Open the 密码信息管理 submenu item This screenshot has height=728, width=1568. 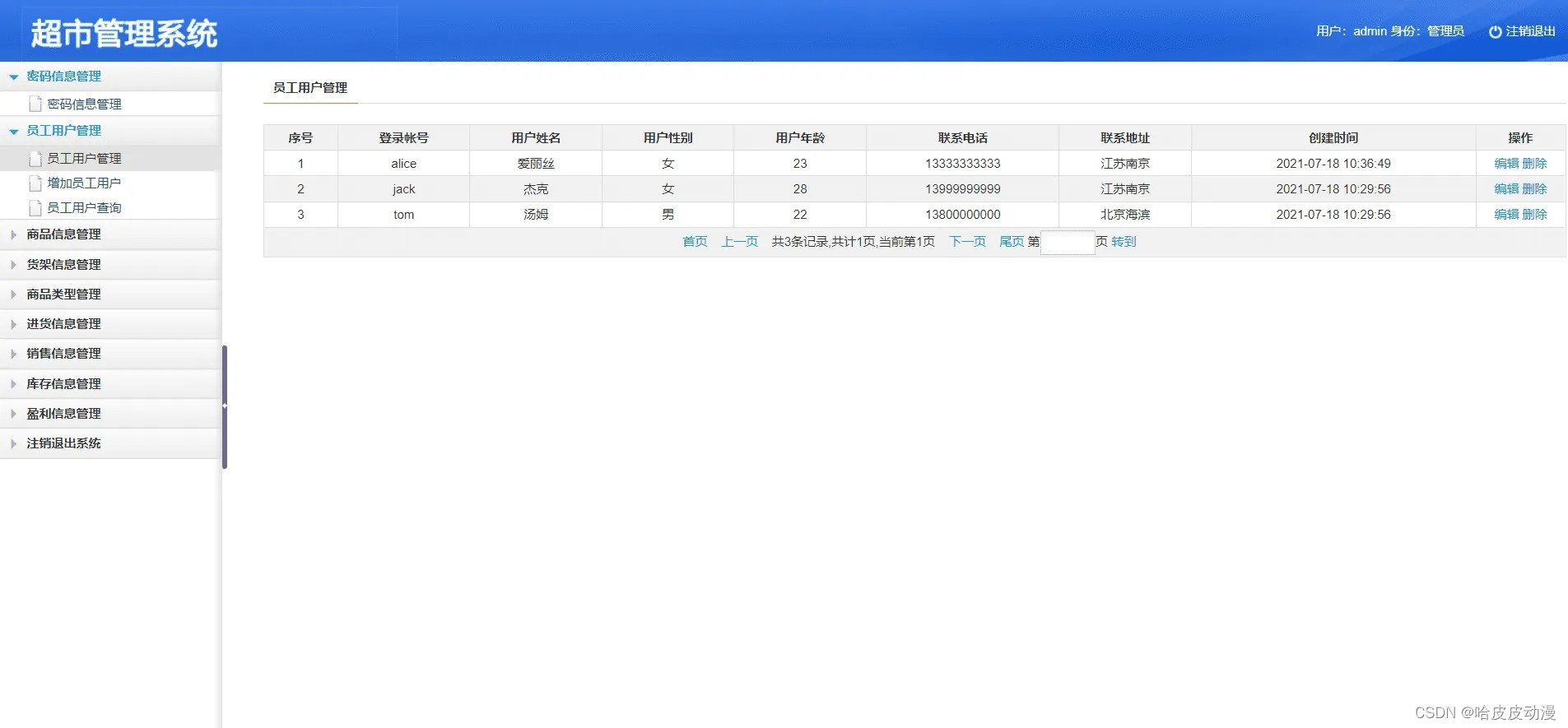(84, 104)
